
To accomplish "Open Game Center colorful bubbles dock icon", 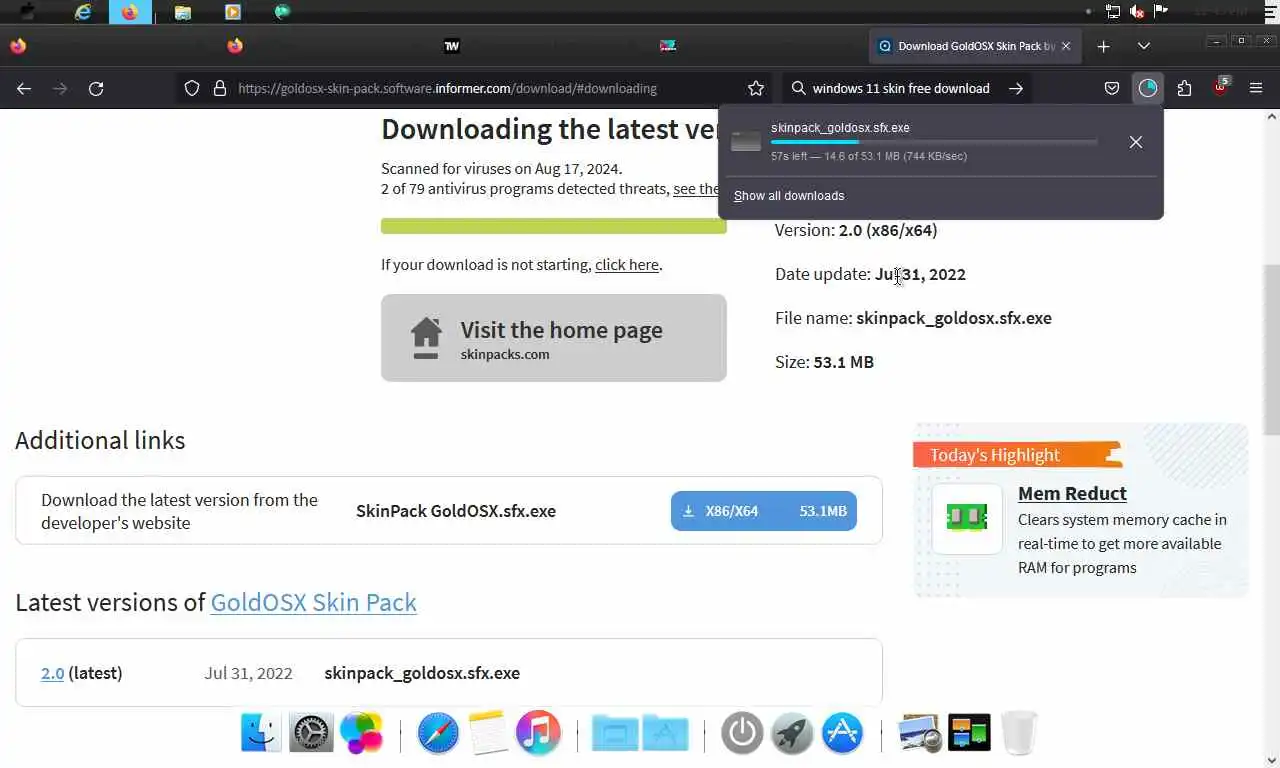I will 361,733.
